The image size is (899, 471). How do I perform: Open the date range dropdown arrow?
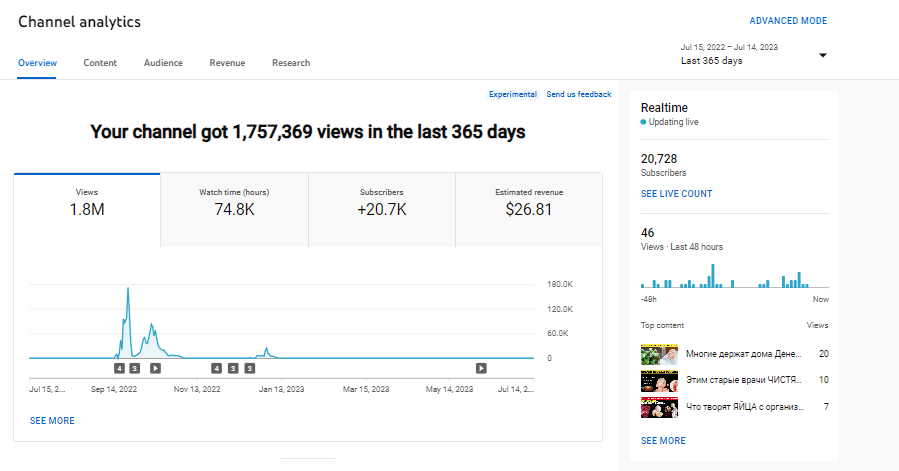(822, 55)
